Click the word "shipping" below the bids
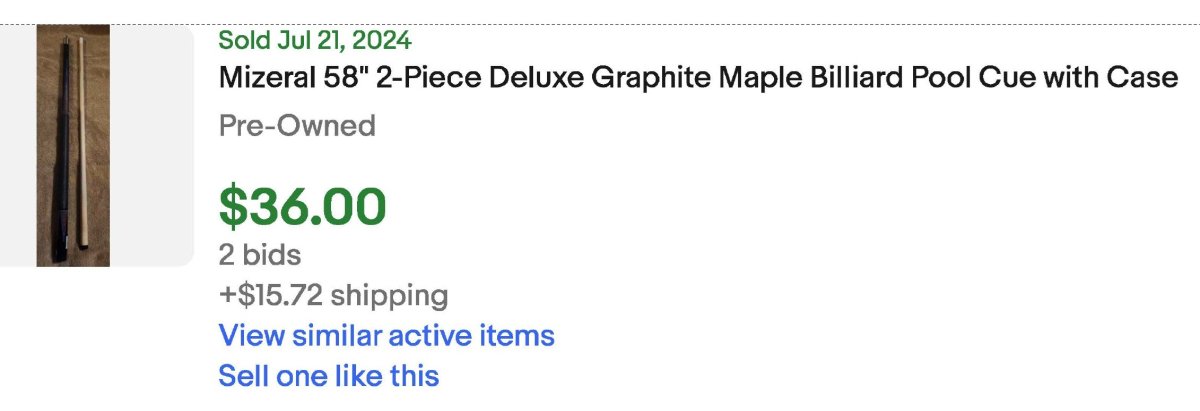The height and width of the screenshot is (411, 1200). click(x=389, y=296)
